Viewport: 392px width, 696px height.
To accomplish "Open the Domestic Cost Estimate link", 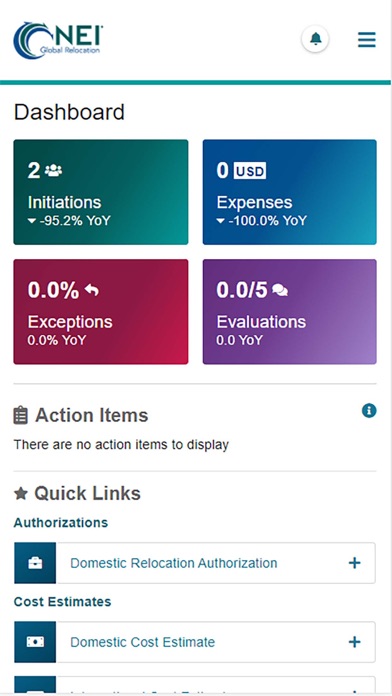I will [x=143, y=642].
